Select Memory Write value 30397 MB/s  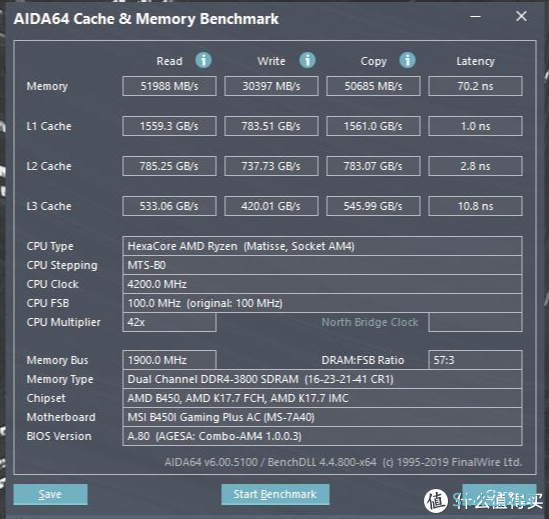(x=271, y=86)
